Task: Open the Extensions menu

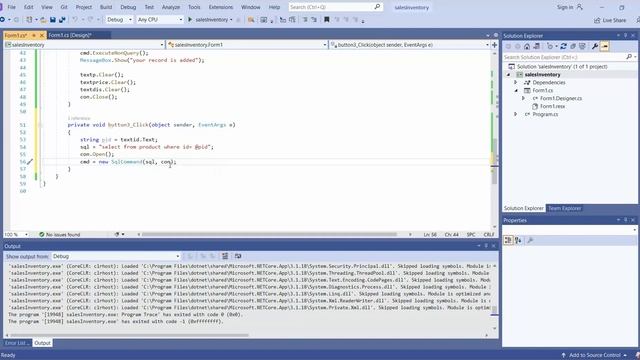Action: pos(220,7)
